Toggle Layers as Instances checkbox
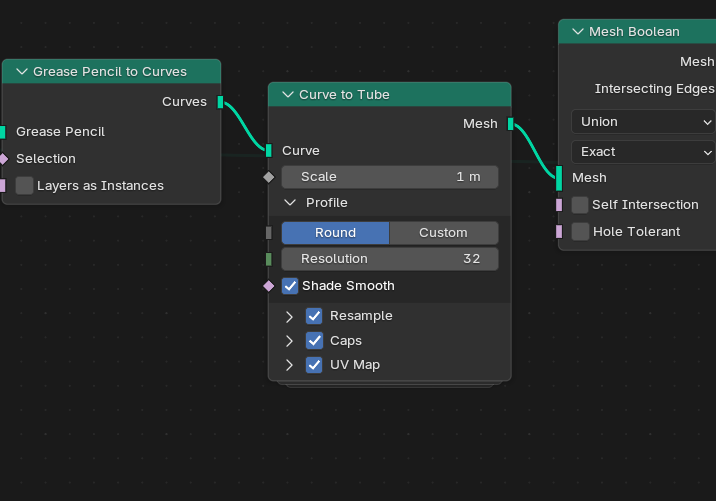716x501 pixels. coord(24,185)
